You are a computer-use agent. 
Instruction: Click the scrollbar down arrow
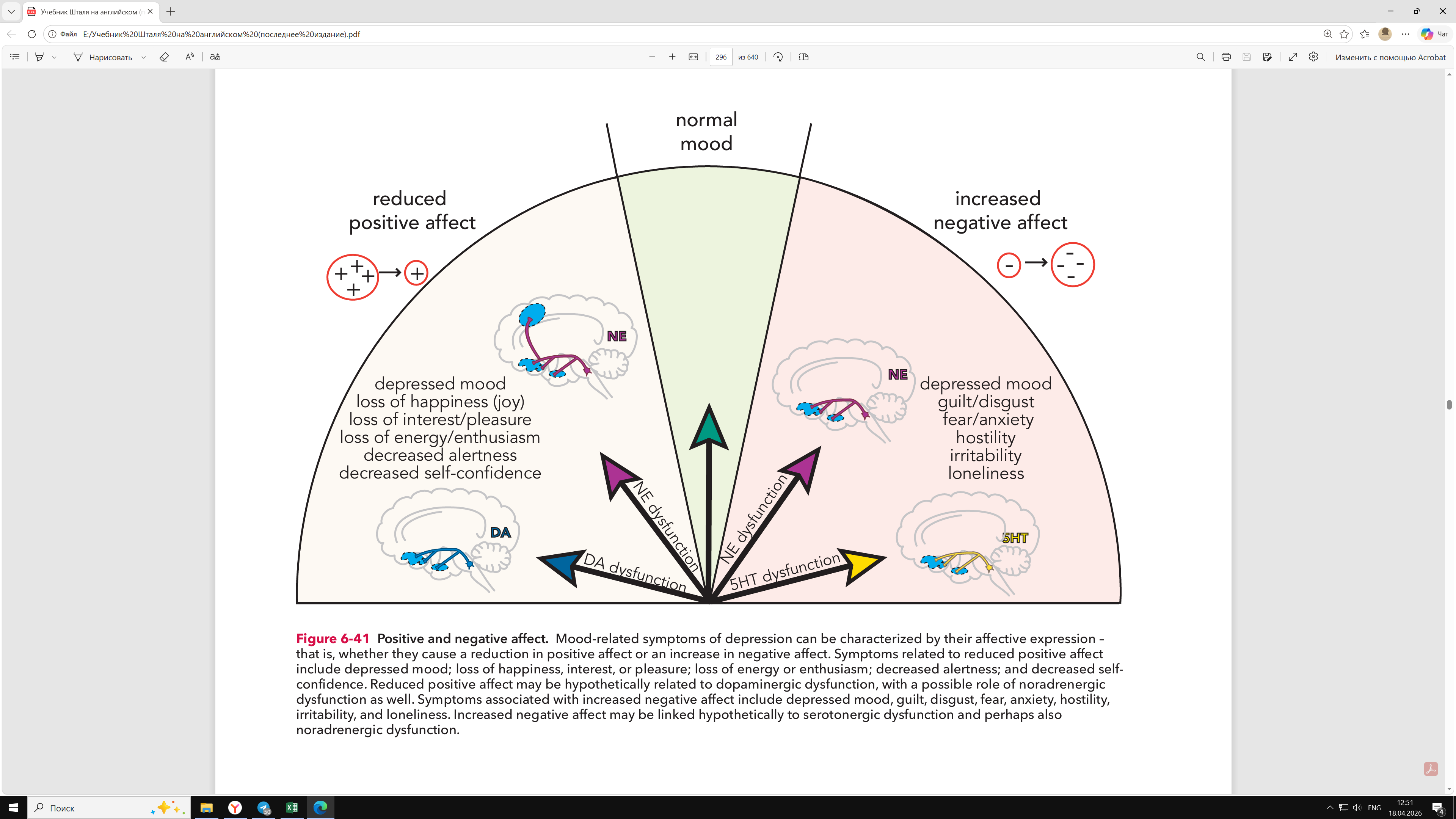tap(1449, 789)
